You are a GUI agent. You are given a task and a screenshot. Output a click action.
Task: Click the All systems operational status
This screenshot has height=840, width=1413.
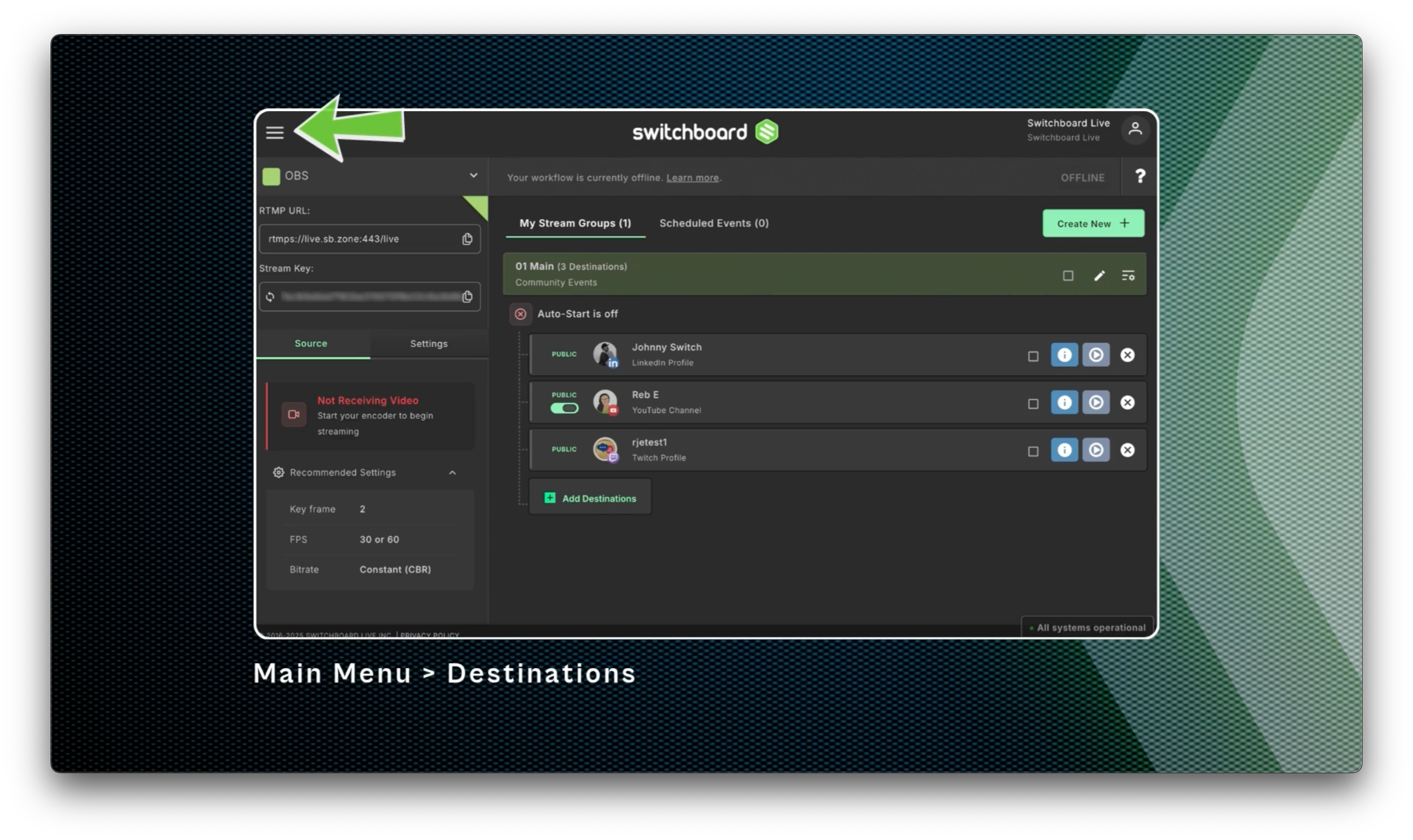[x=1087, y=627]
